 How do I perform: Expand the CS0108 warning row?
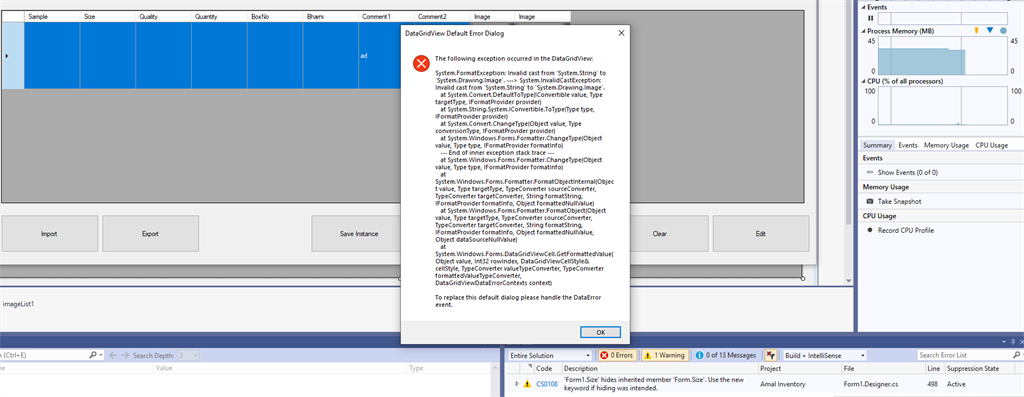(517, 384)
